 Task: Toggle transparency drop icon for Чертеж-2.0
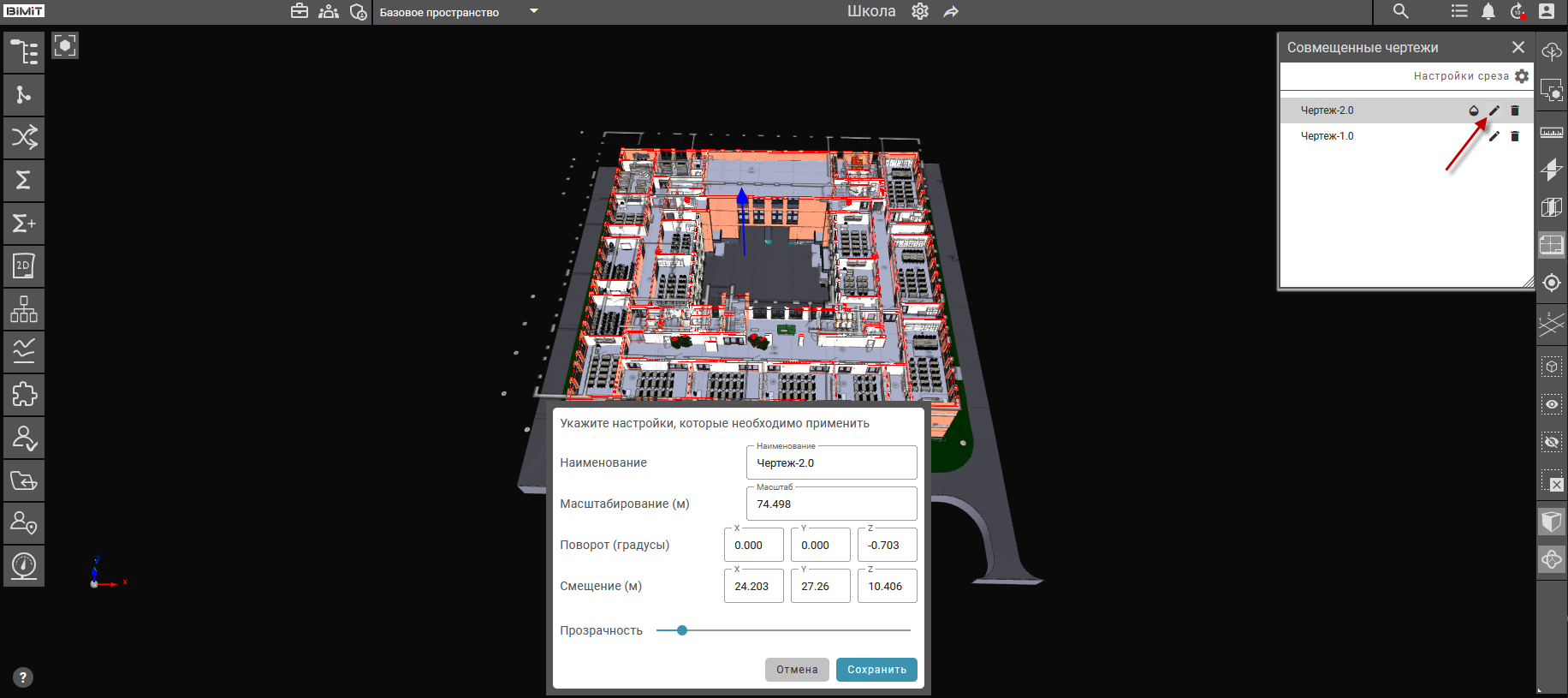(x=1473, y=110)
